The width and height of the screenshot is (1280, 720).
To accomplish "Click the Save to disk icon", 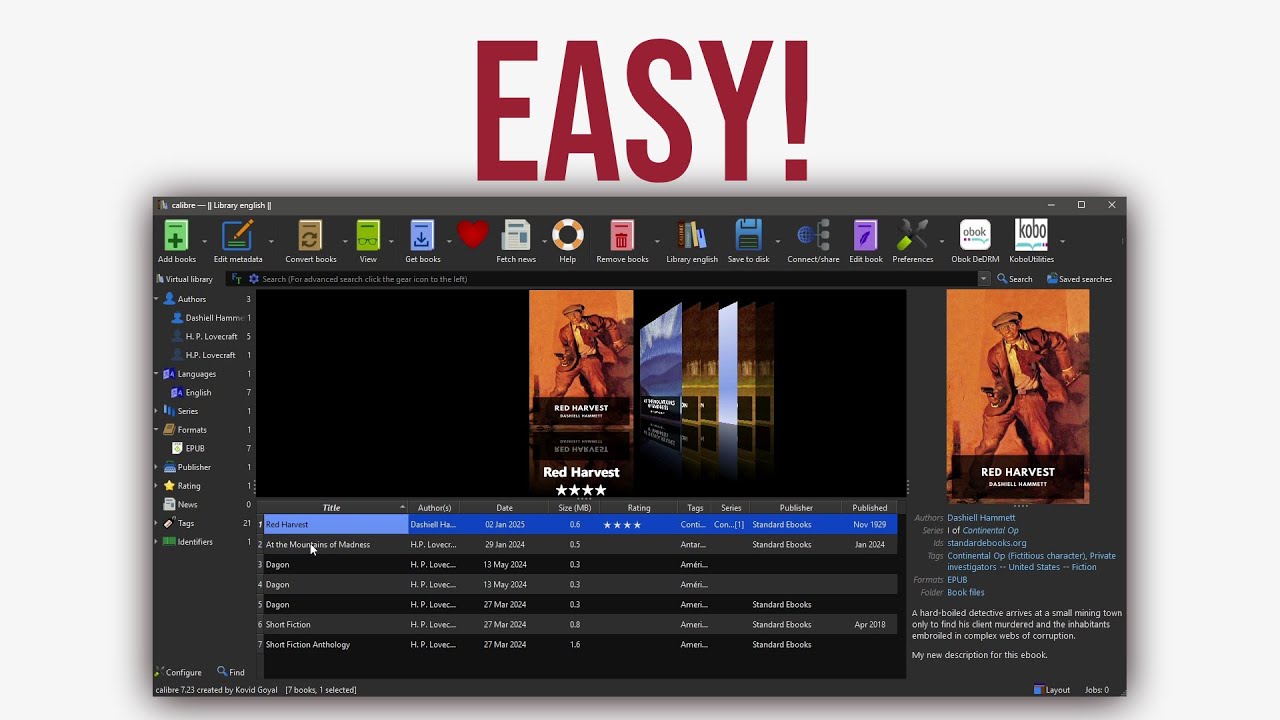I will click(748, 236).
